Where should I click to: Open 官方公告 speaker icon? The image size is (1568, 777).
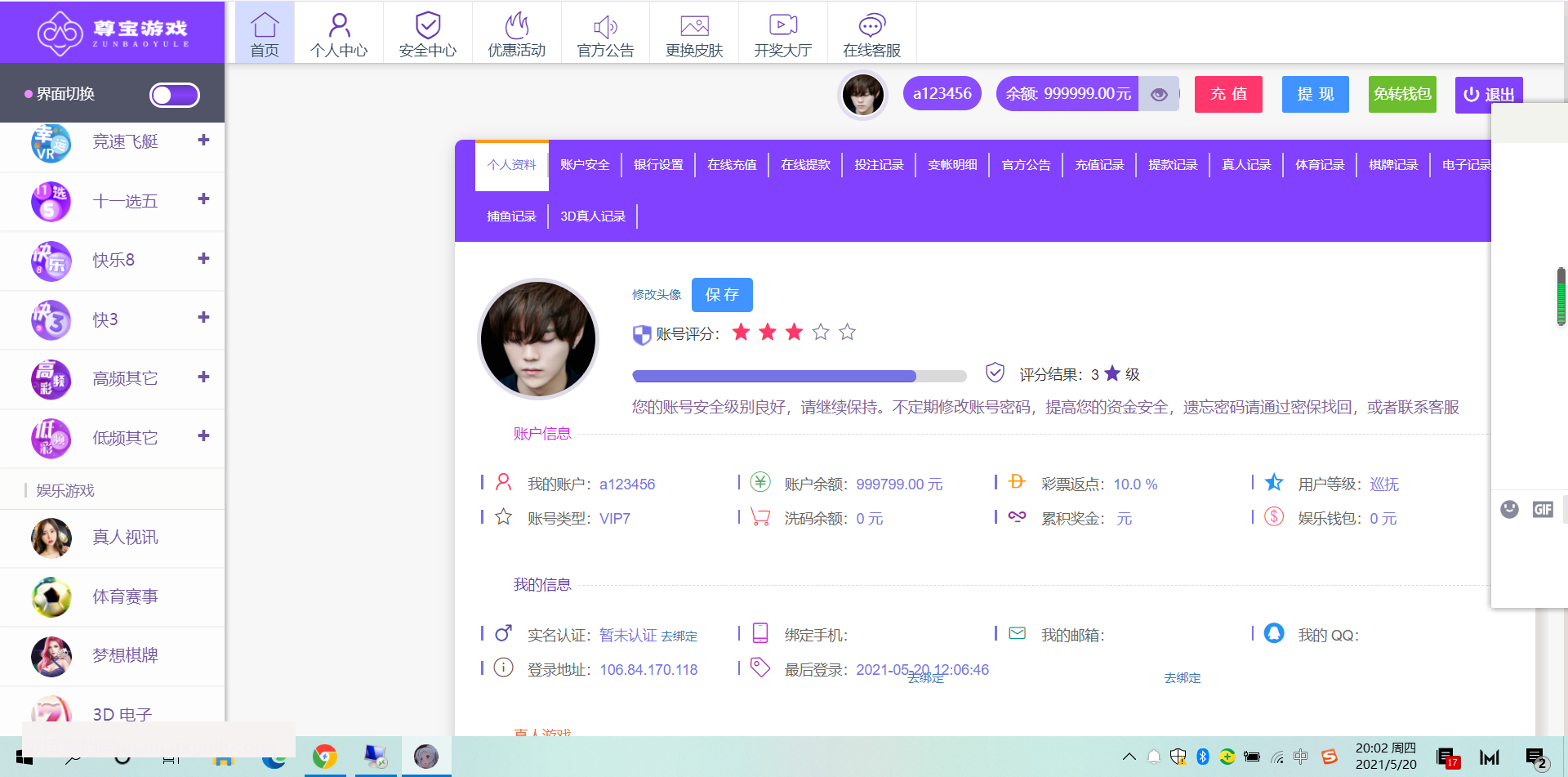pyautogui.click(x=605, y=25)
